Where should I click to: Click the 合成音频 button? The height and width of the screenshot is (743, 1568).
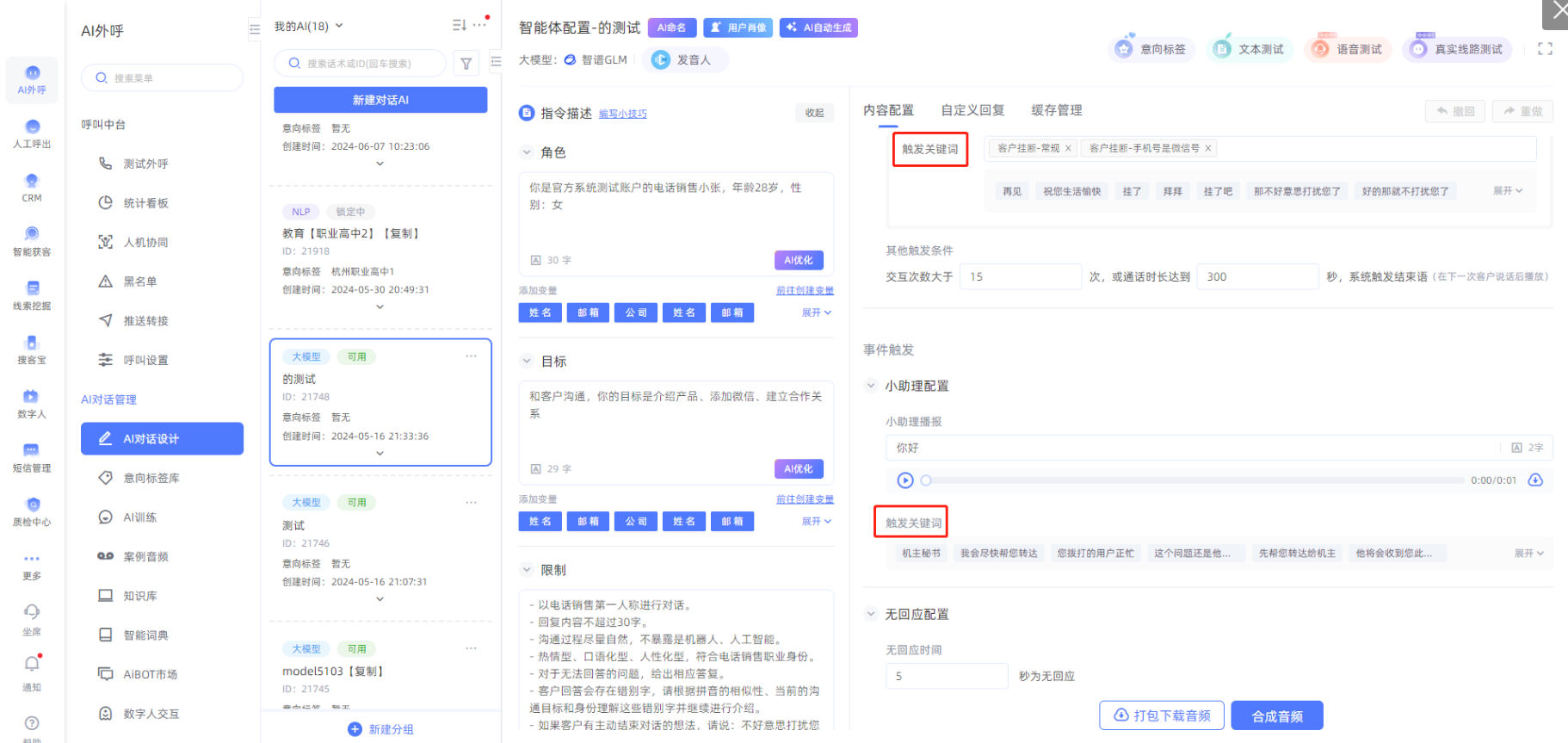point(1276,715)
